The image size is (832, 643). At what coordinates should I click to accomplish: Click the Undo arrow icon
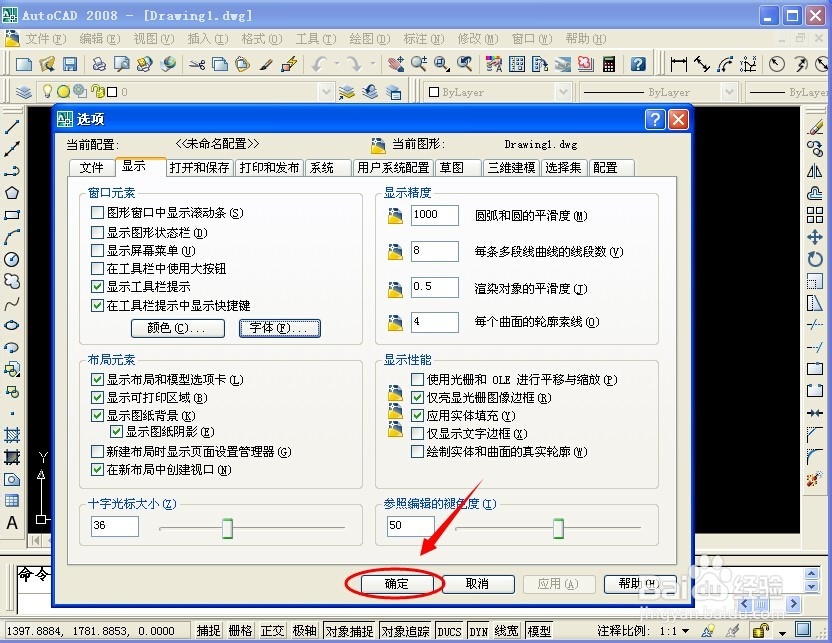320,64
